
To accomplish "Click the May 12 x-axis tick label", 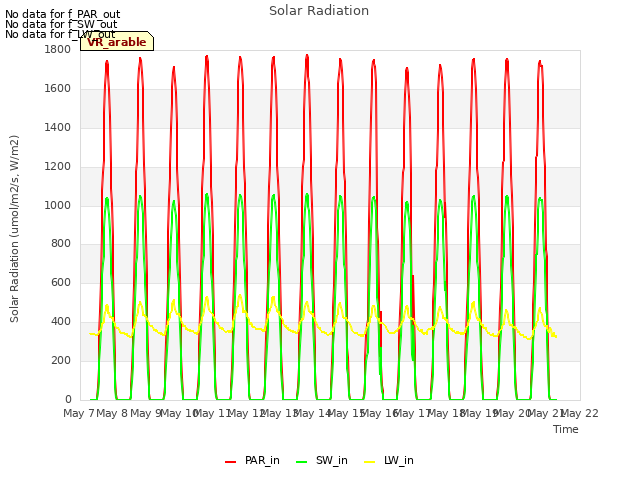I will pyautogui.click(x=247, y=413).
